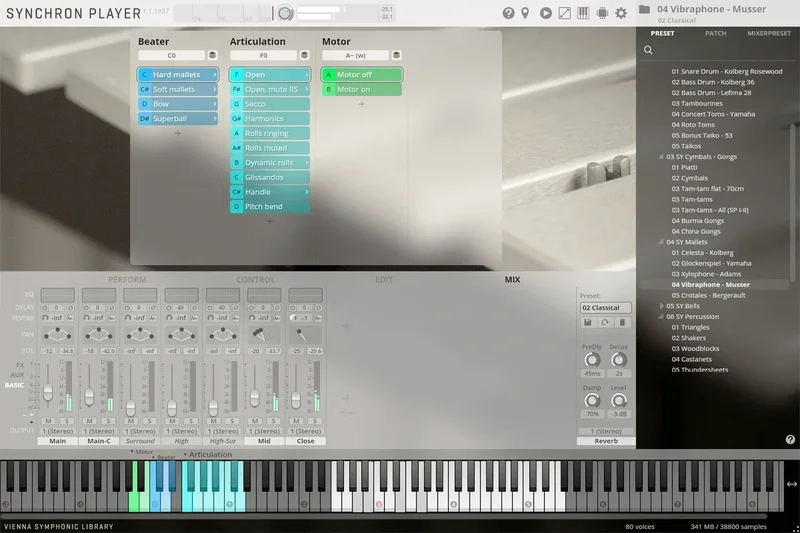Click the reverb Decay knob
This screenshot has width=800, height=533.
pyautogui.click(x=618, y=360)
